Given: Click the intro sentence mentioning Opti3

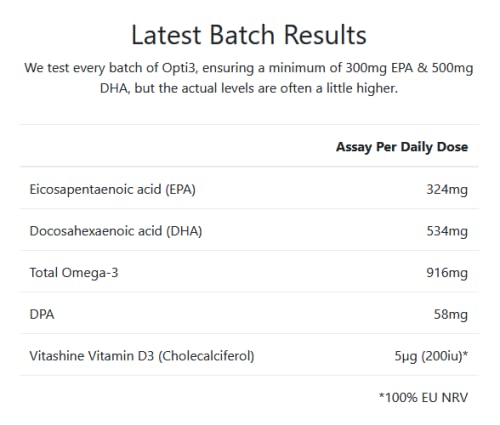Looking at the screenshot, I should [249, 78].
